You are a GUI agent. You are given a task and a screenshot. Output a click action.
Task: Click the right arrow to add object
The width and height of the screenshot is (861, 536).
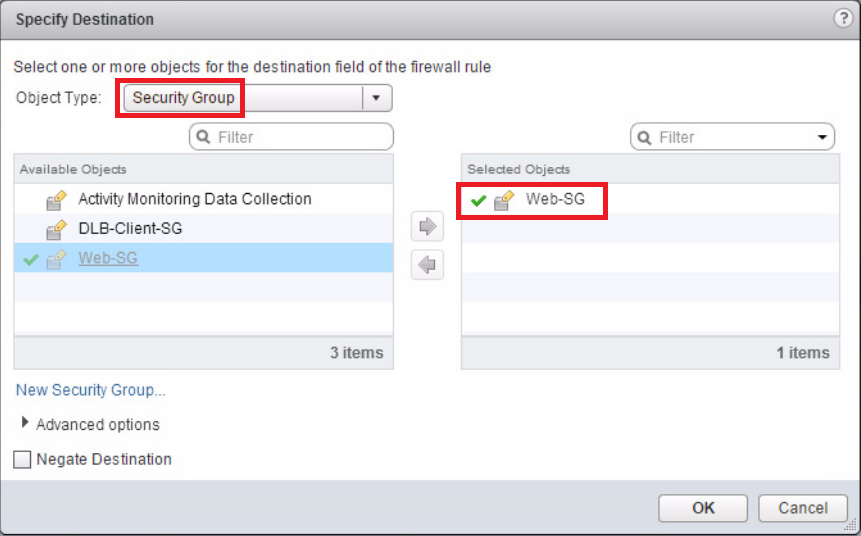[x=427, y=226]
